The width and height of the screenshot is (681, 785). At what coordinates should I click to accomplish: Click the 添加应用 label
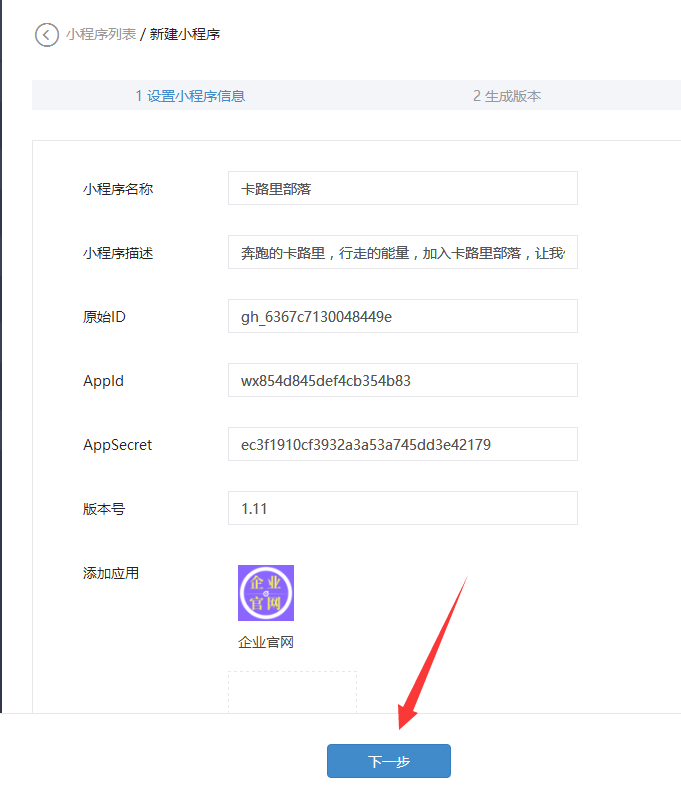[111, 573]
